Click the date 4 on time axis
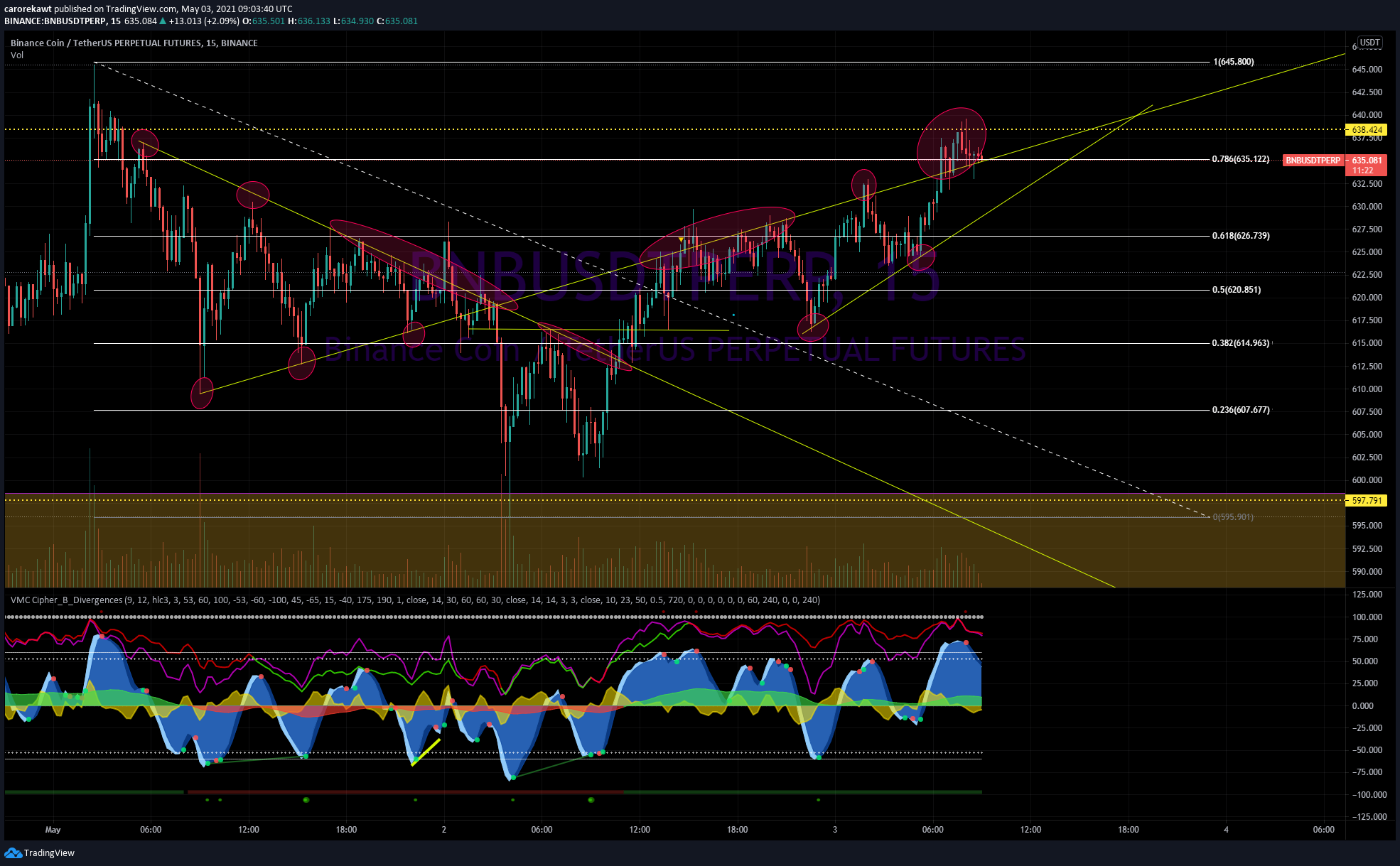This screenshot has height=866, width=1400. click(x=1226, y=830)
